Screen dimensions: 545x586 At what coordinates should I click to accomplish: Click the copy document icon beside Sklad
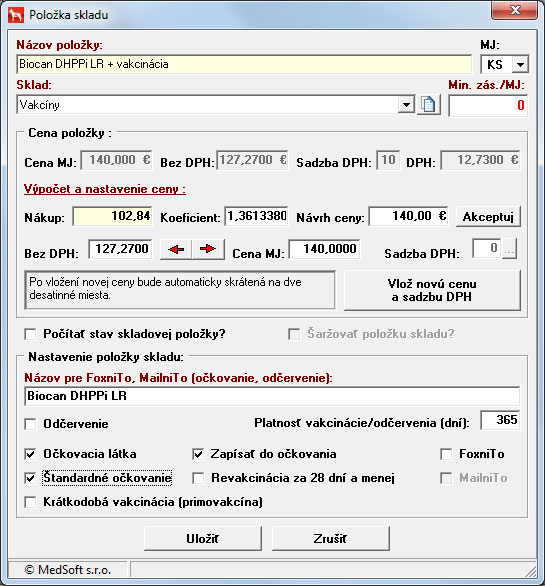click(x=429, y=104)
